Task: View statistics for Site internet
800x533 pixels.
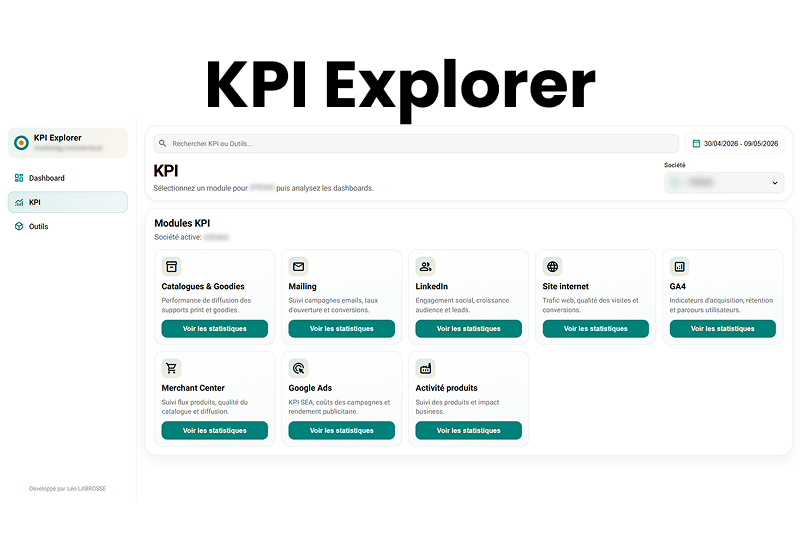Action: click(596, 329)
